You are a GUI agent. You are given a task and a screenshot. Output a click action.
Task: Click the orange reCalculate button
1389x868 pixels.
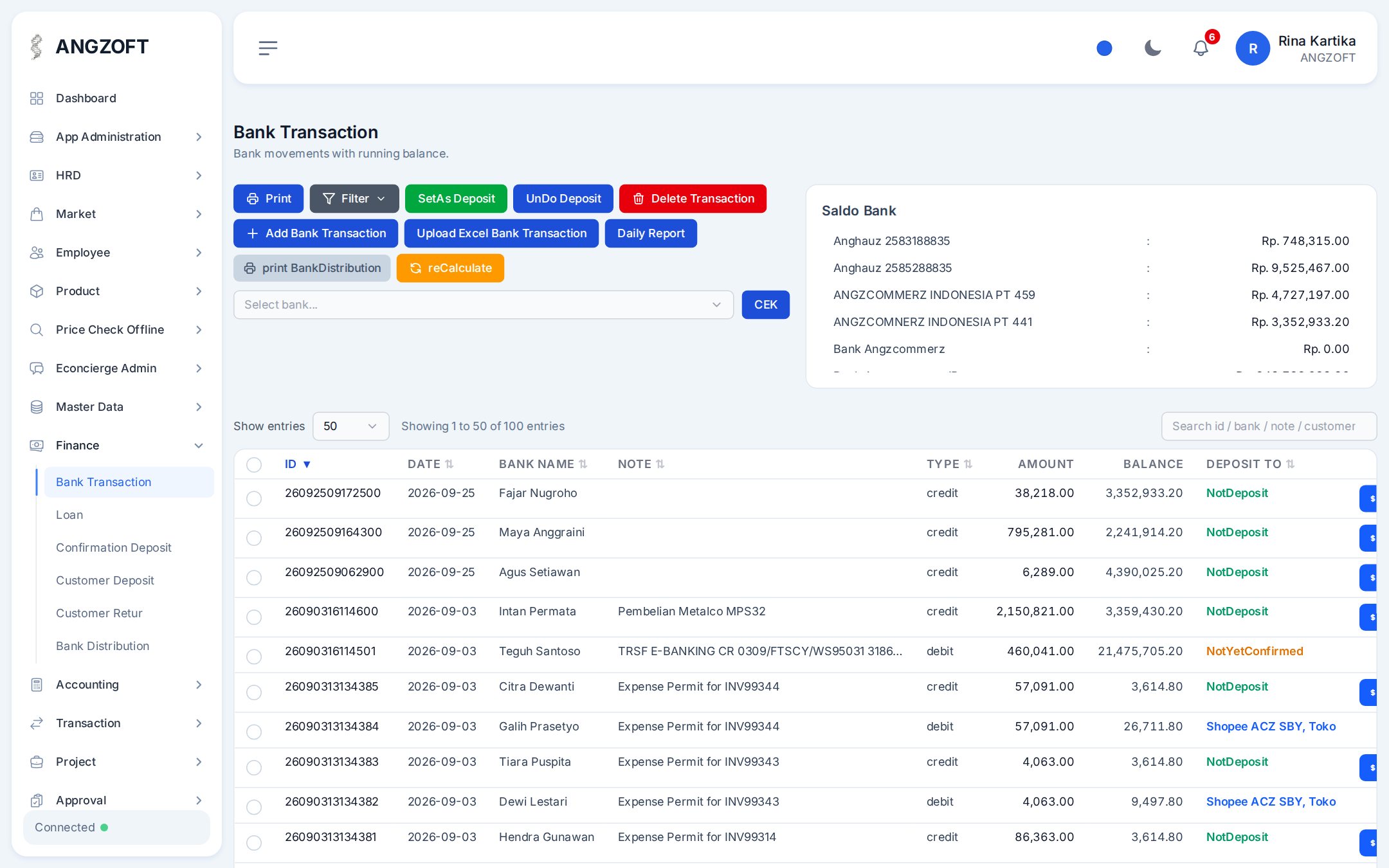pos(450,268)
